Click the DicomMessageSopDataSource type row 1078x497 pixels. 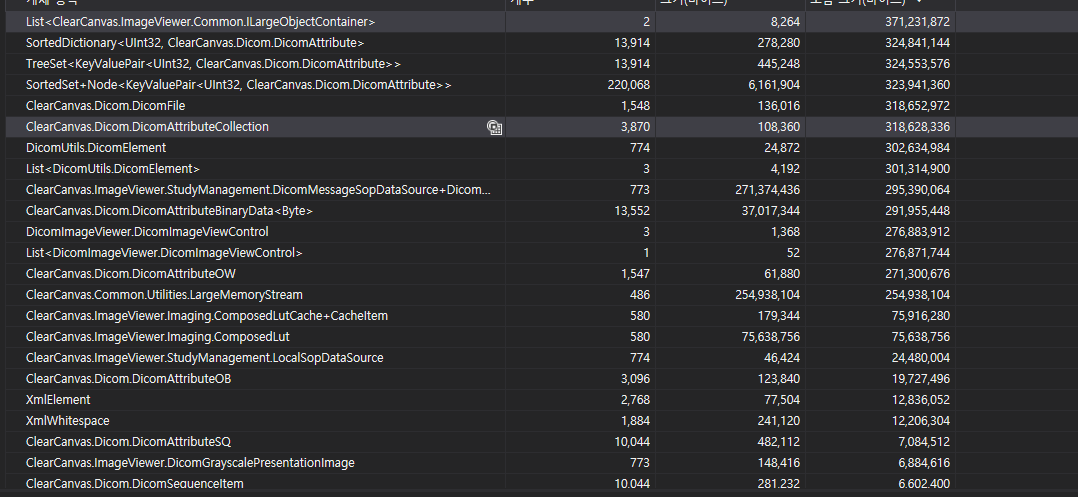tap(259, 190)
